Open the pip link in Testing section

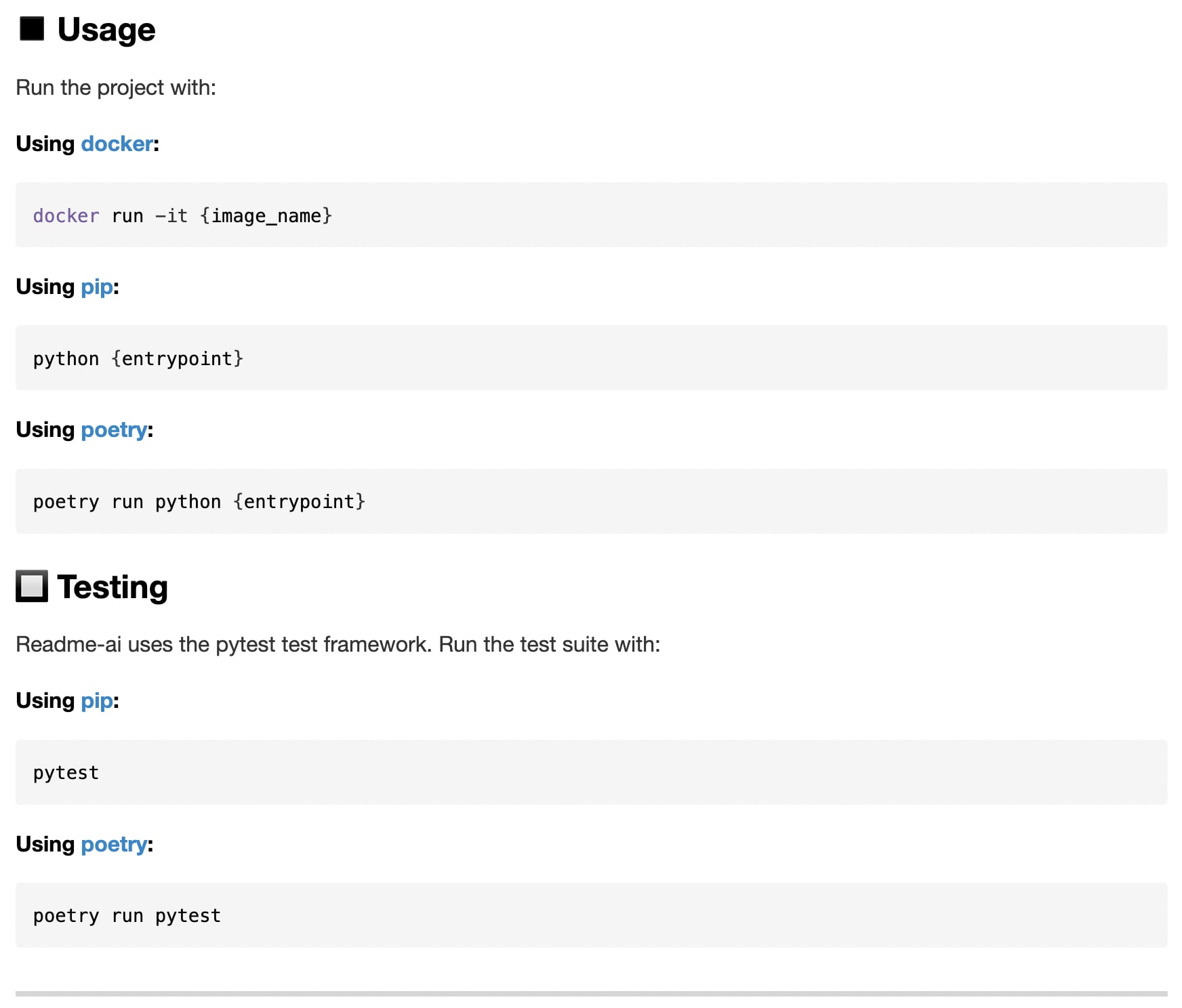[x=97, y=700]
